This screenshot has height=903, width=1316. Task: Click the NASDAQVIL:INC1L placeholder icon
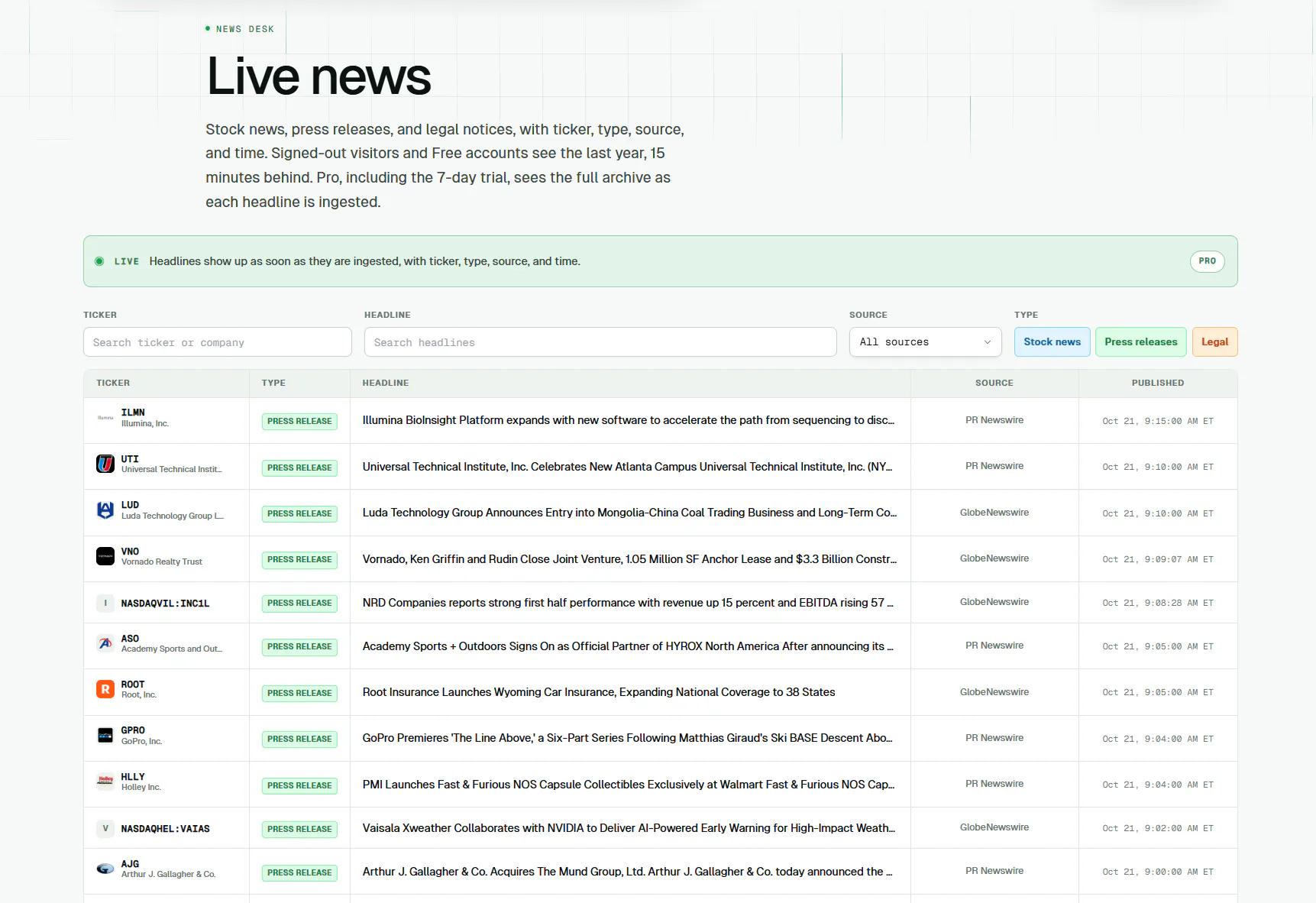coord(105,604)
